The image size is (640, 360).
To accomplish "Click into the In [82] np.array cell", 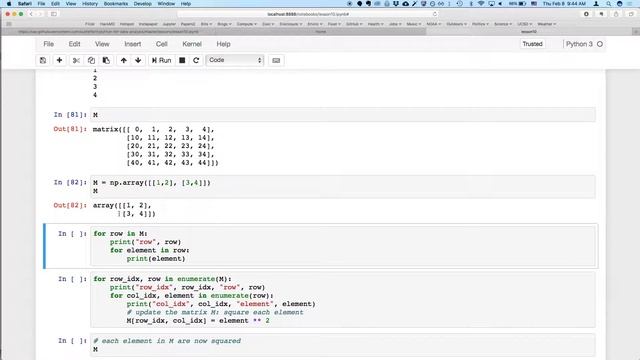I will click(343, 187).
